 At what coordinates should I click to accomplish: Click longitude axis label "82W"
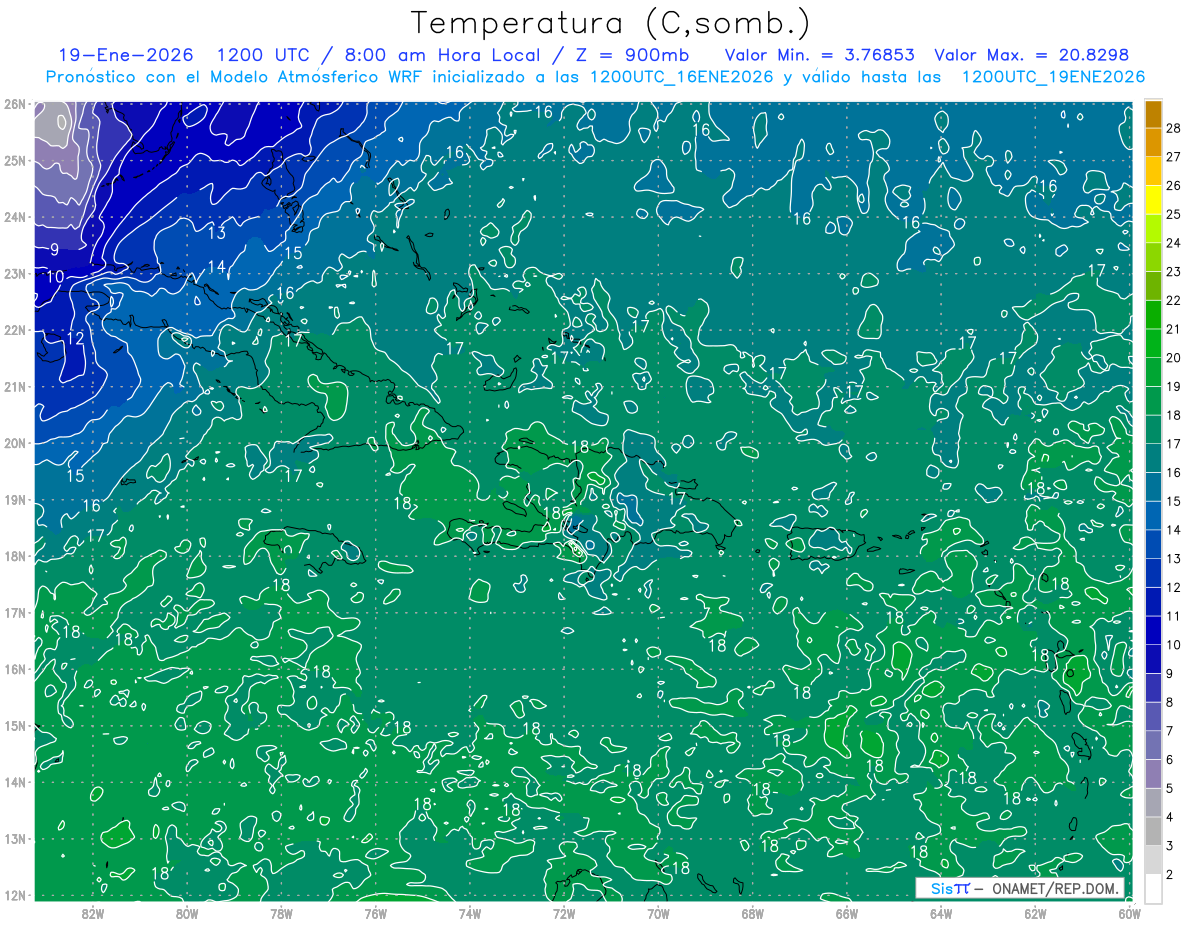coord(93,913)
